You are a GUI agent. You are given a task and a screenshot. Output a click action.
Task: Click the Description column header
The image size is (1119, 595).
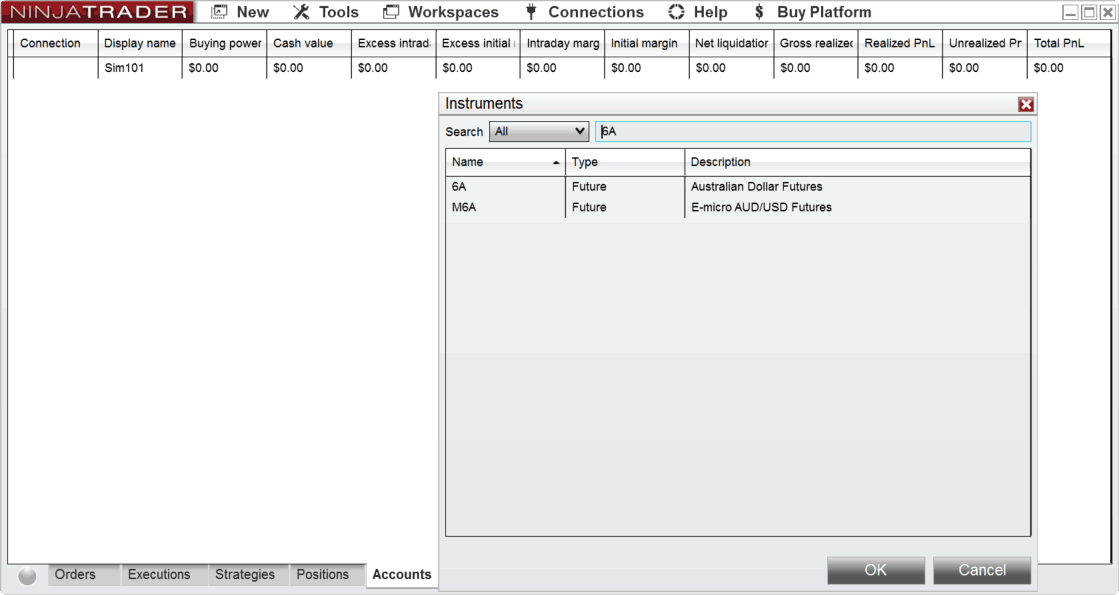(x=857, y=162)
